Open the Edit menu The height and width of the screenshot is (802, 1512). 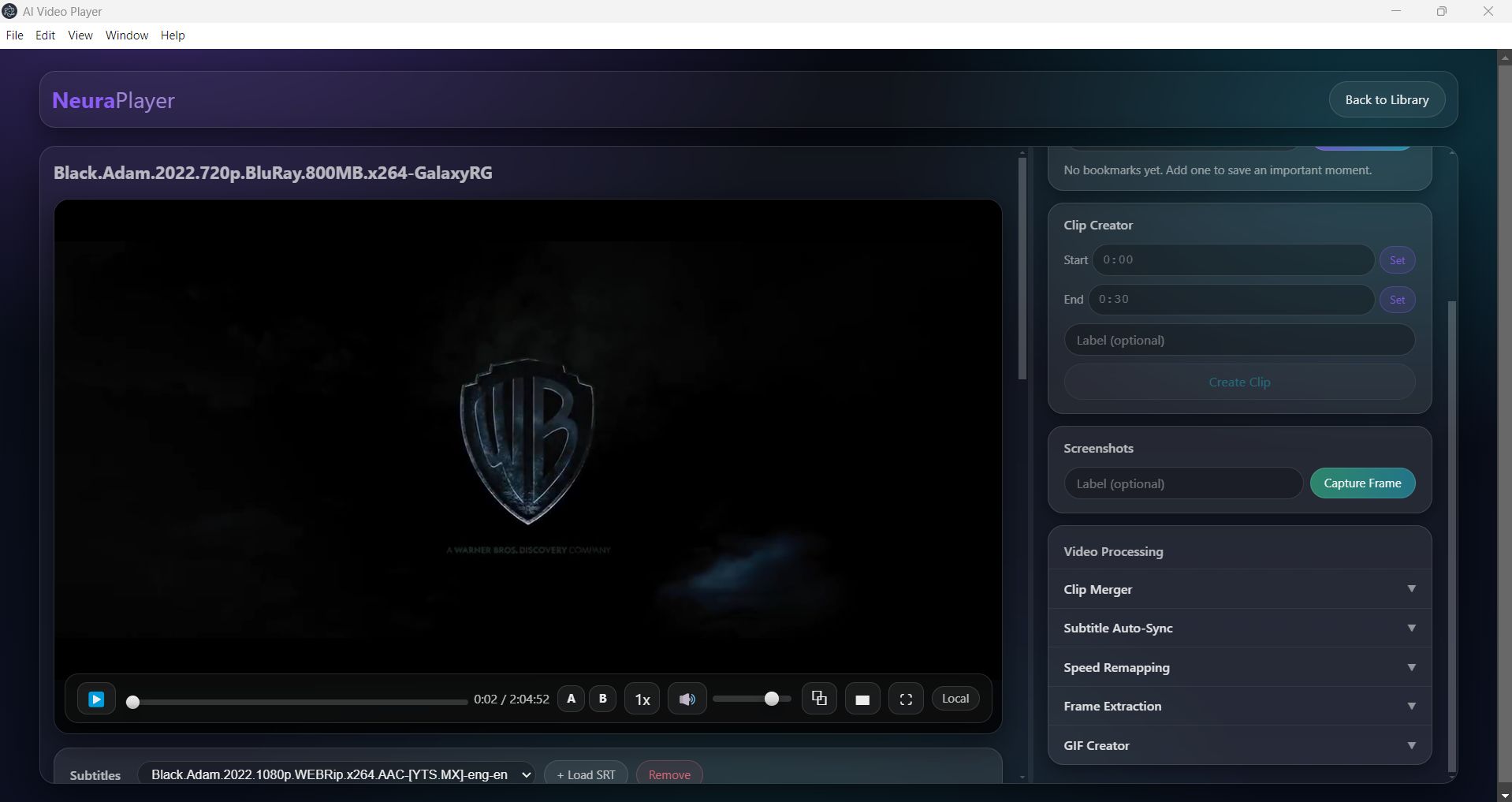pos(45,35)
